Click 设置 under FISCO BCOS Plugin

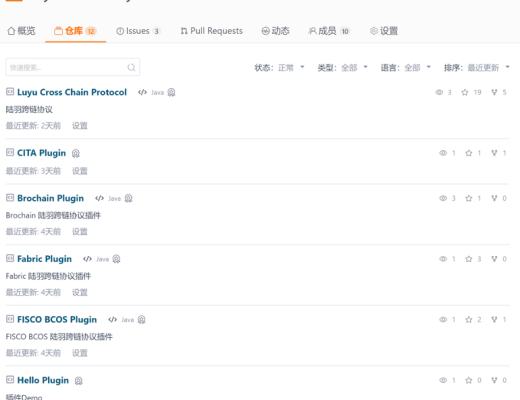[x=80, y=353]
